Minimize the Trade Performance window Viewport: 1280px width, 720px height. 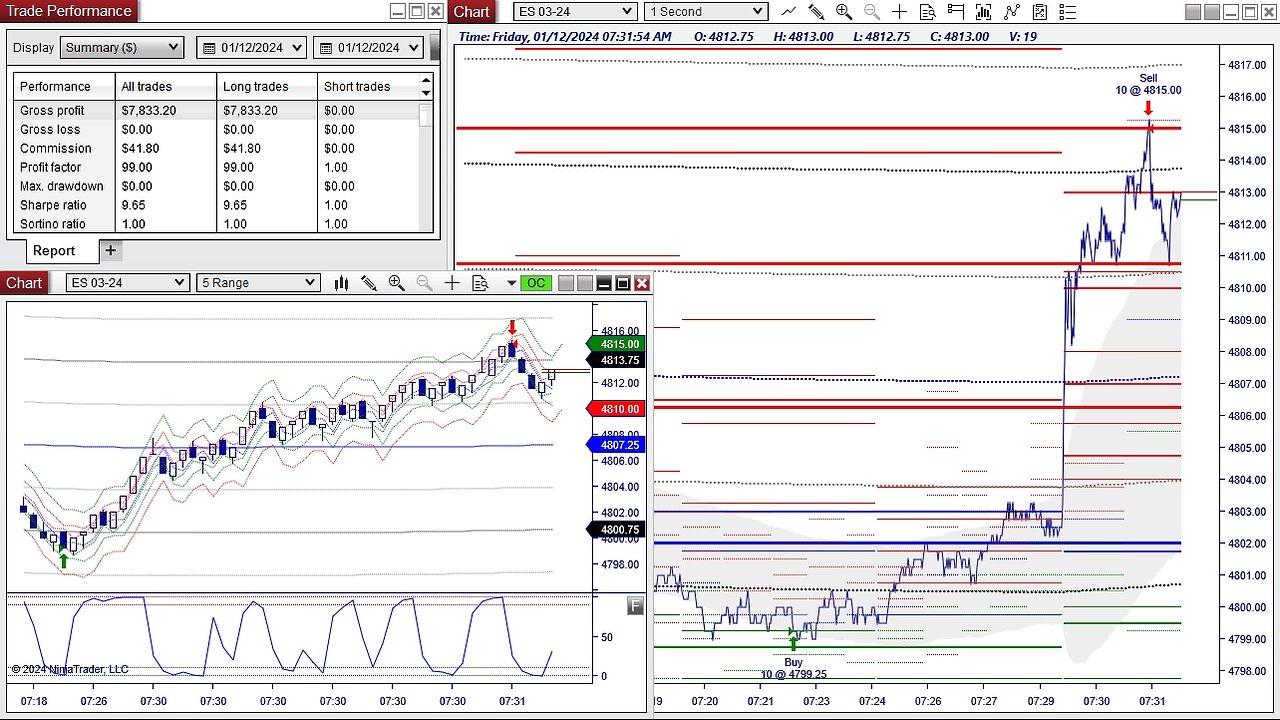tap(397, 12)
